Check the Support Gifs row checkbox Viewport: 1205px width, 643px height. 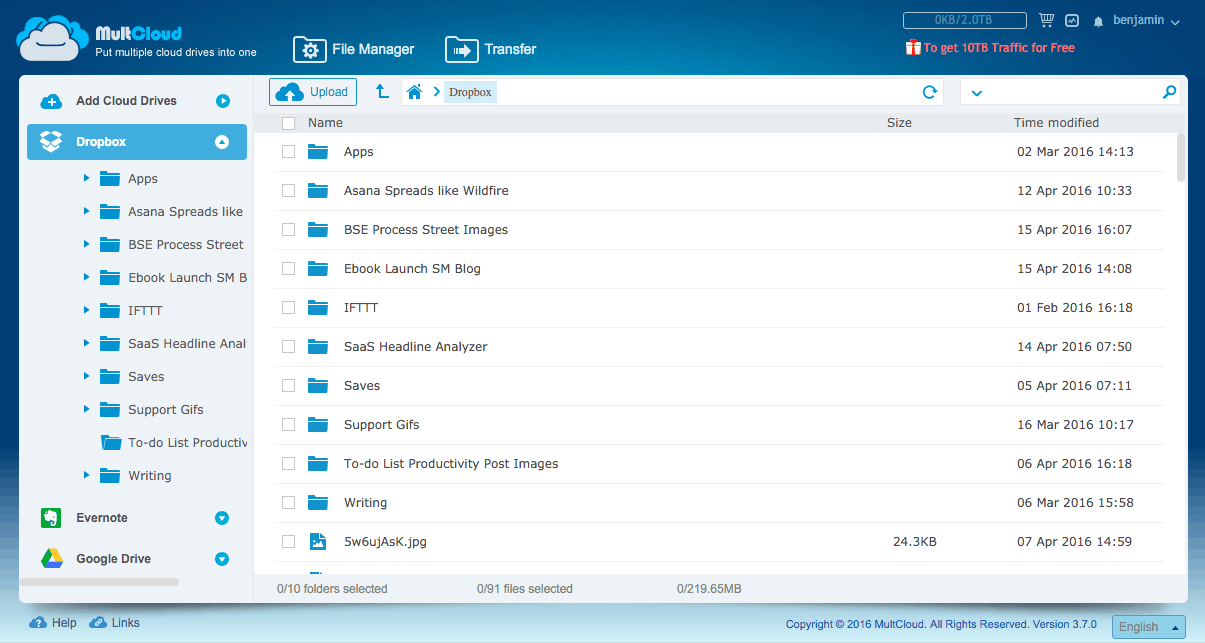pyautogui.click(x=288, y=425)
